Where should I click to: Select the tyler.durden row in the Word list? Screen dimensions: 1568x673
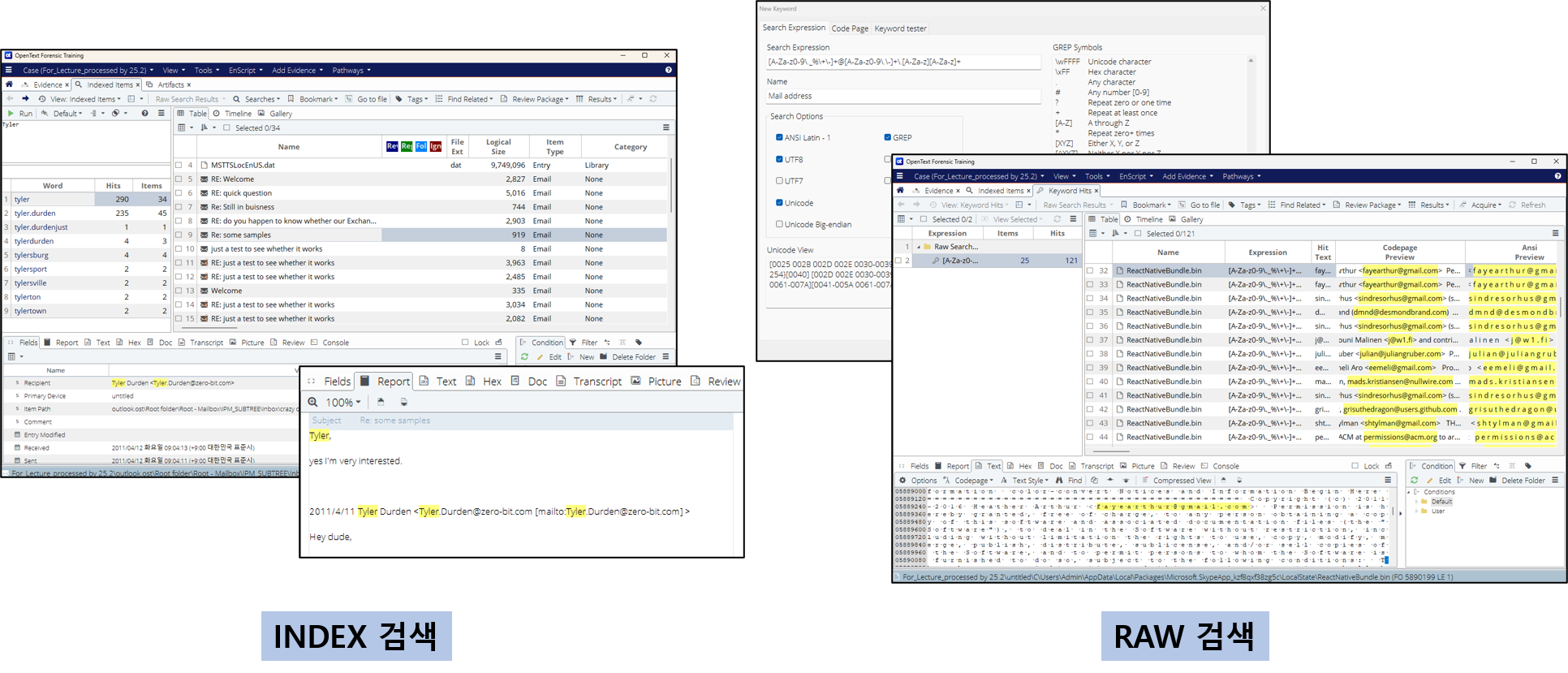[86, 214]
